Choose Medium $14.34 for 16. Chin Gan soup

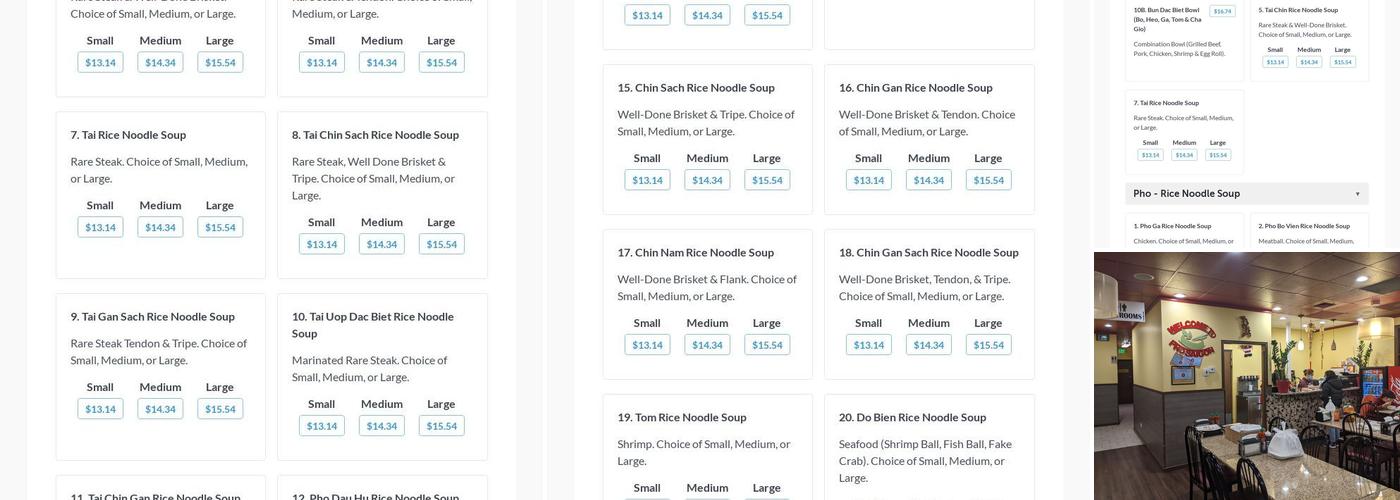(928, 180)
